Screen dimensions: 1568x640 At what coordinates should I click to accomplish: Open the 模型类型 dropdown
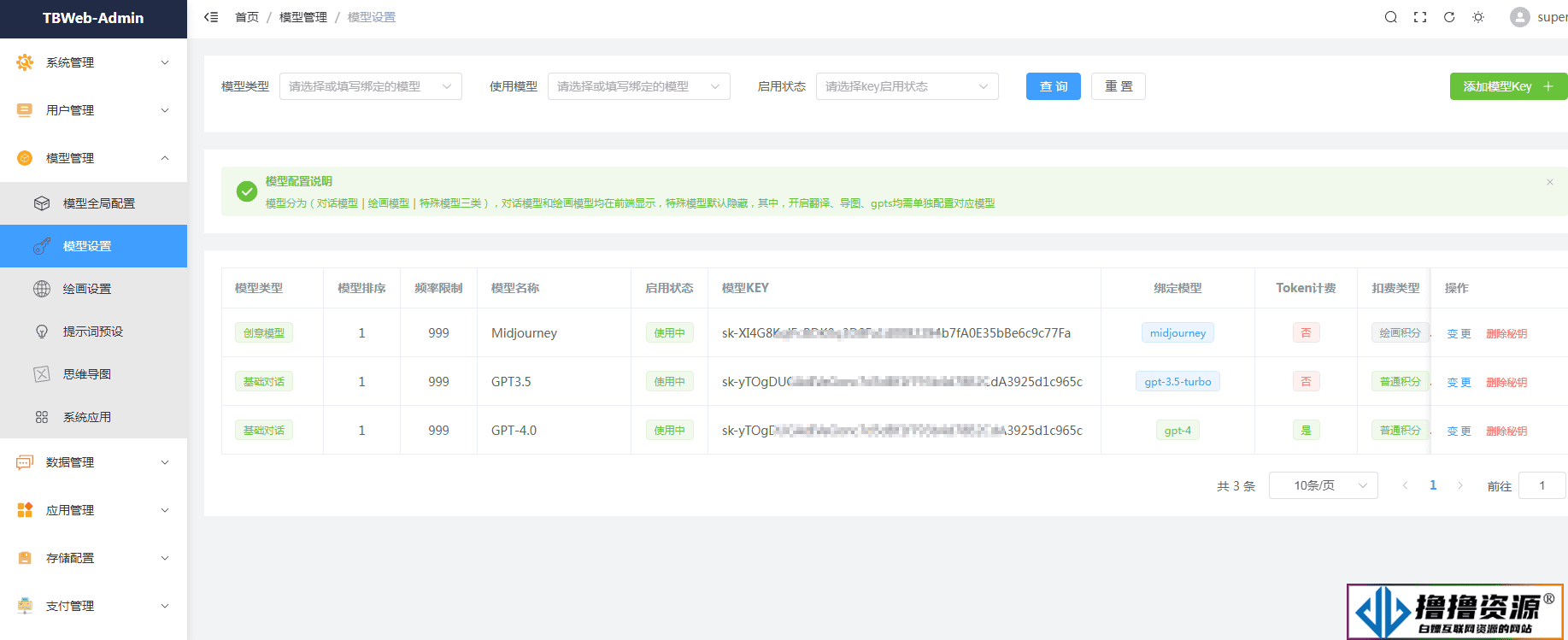pos(371,86)
